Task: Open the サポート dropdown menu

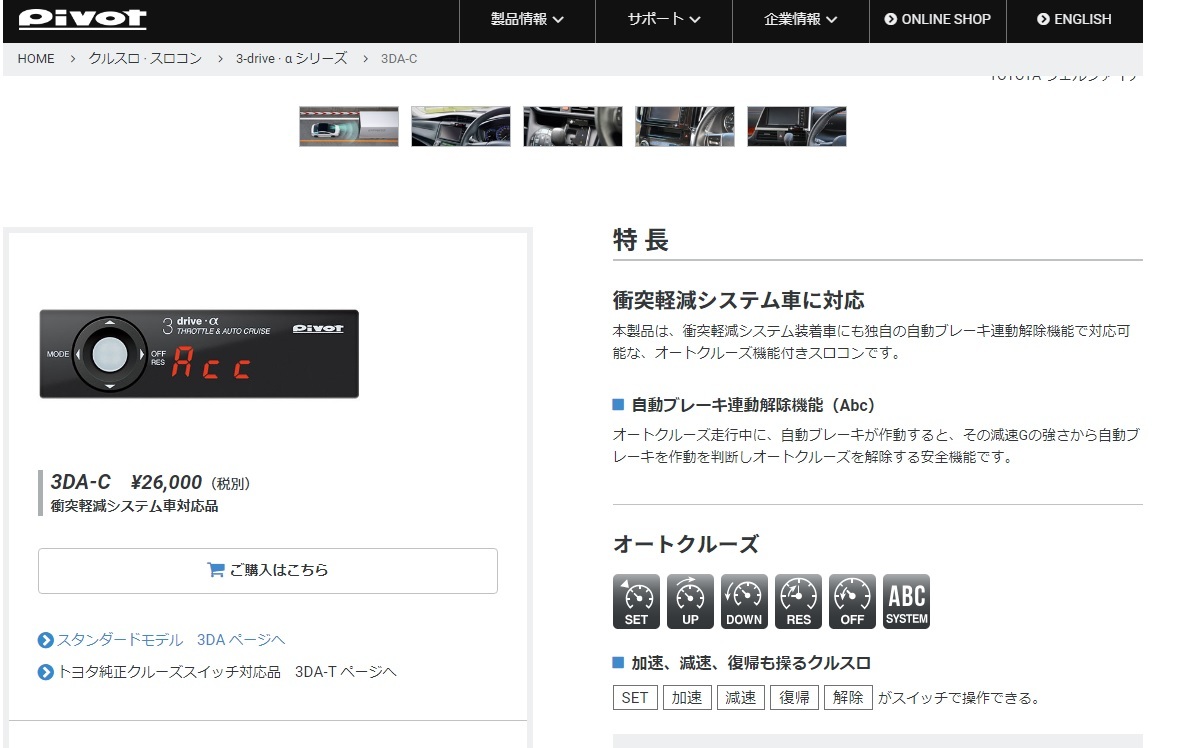Action: click(663, 19)
